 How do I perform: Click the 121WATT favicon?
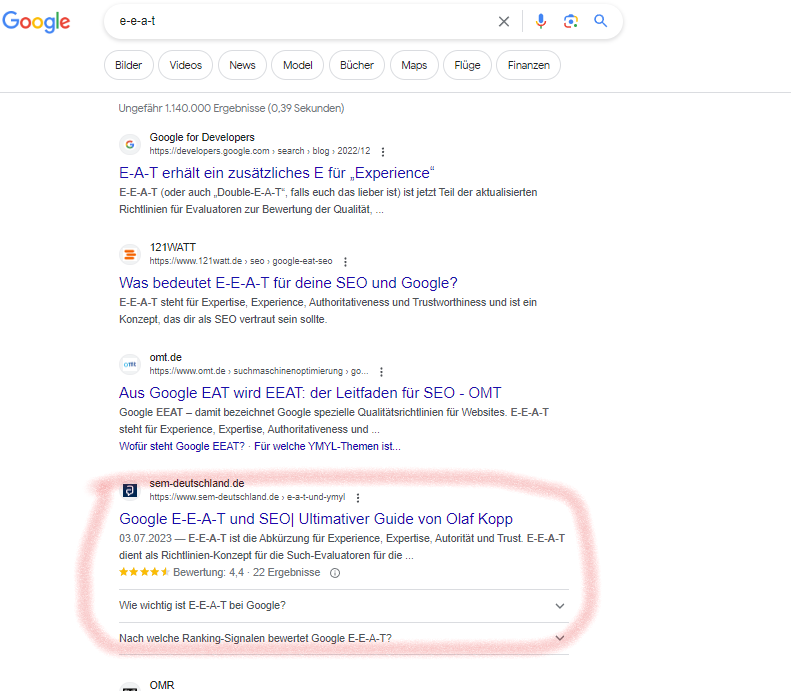click(x=130, y=254)
